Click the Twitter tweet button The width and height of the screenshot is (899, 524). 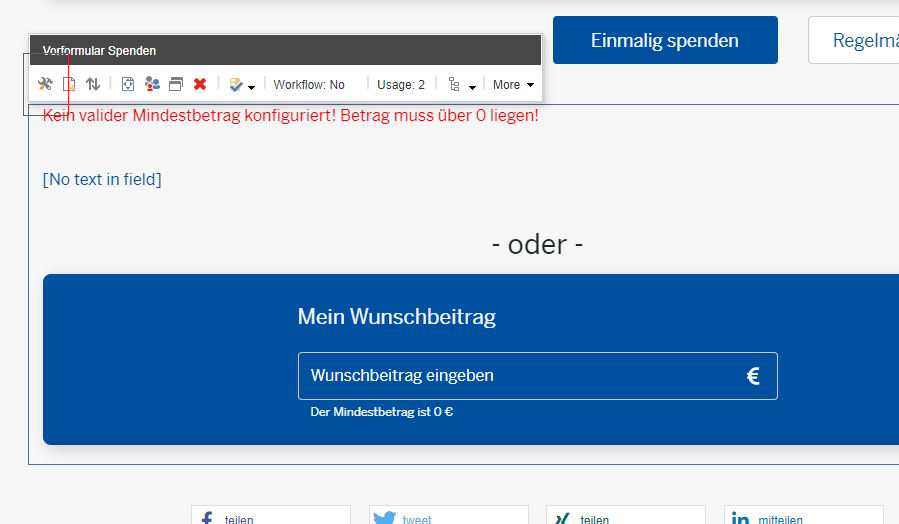[448, 516]
